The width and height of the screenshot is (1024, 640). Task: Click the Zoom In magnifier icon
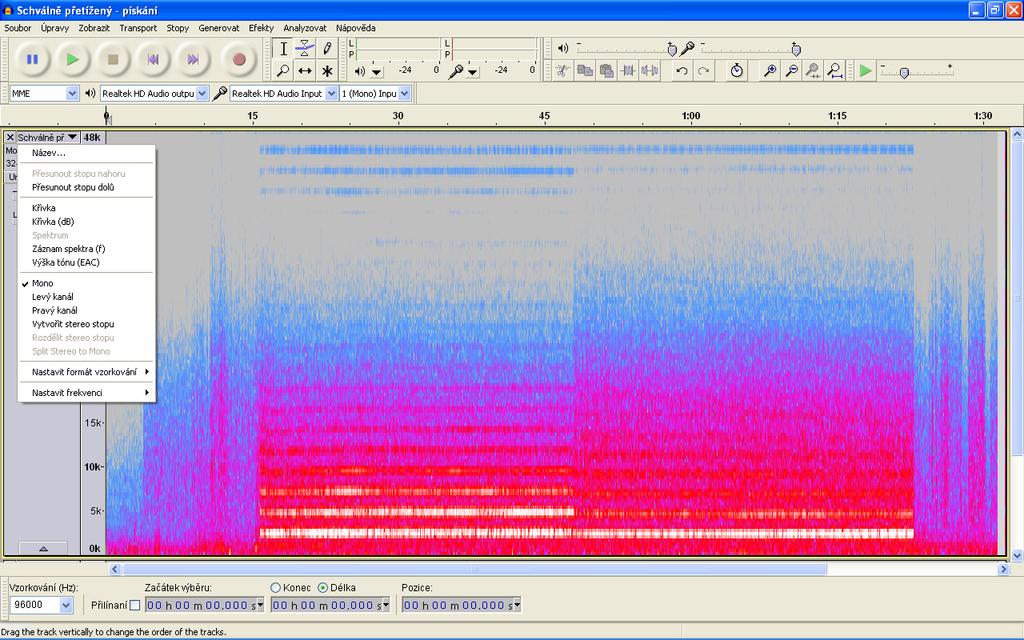coord(770,71)
